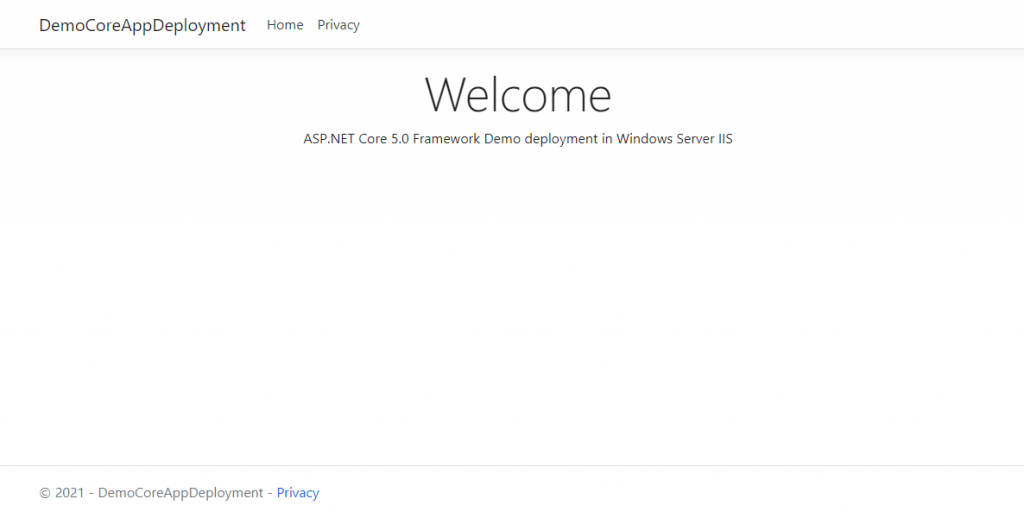This screenshot has height=518, width=1024.
Task: Open the Privacy link in the footer
Action: coord(298,493)
